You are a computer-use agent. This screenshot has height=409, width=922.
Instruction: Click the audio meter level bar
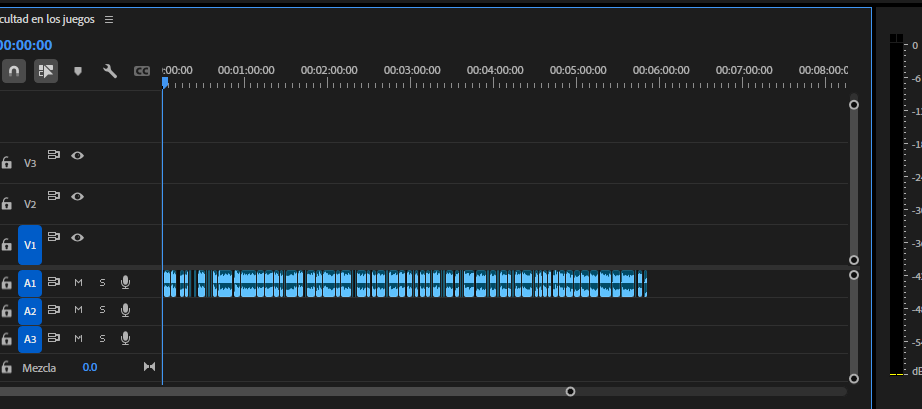click(896, 204)
